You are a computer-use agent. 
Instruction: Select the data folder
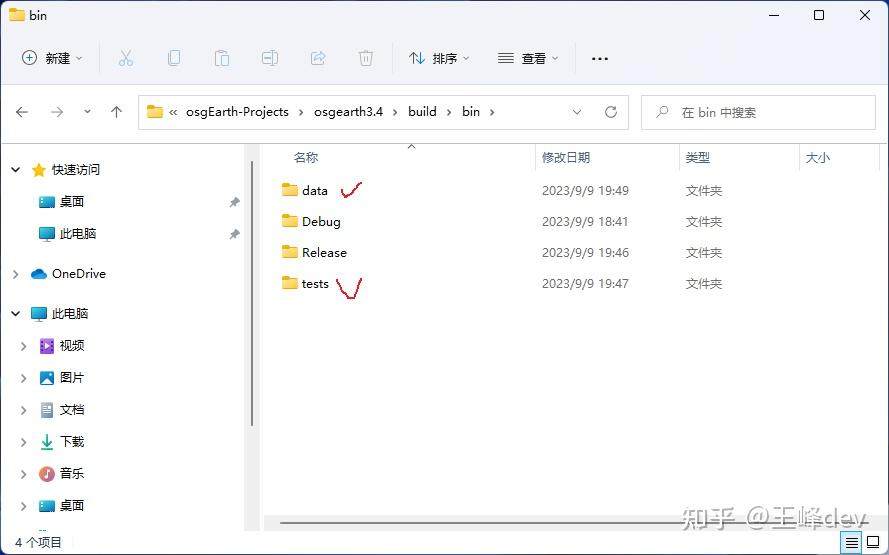click(x=315, y=190)
